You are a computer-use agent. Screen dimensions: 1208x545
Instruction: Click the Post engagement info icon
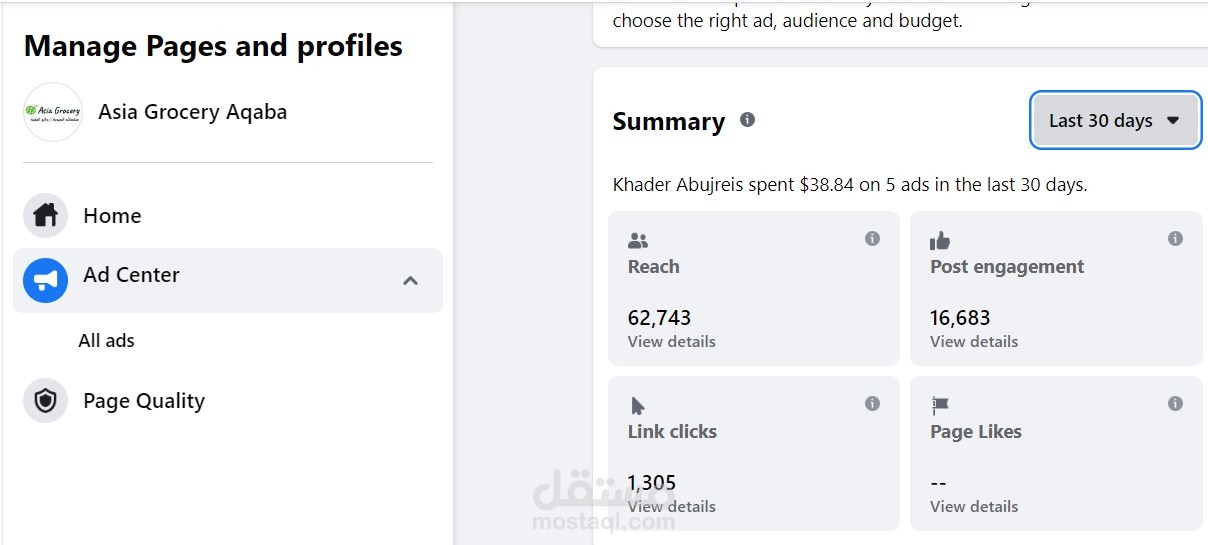point(1175,239)
